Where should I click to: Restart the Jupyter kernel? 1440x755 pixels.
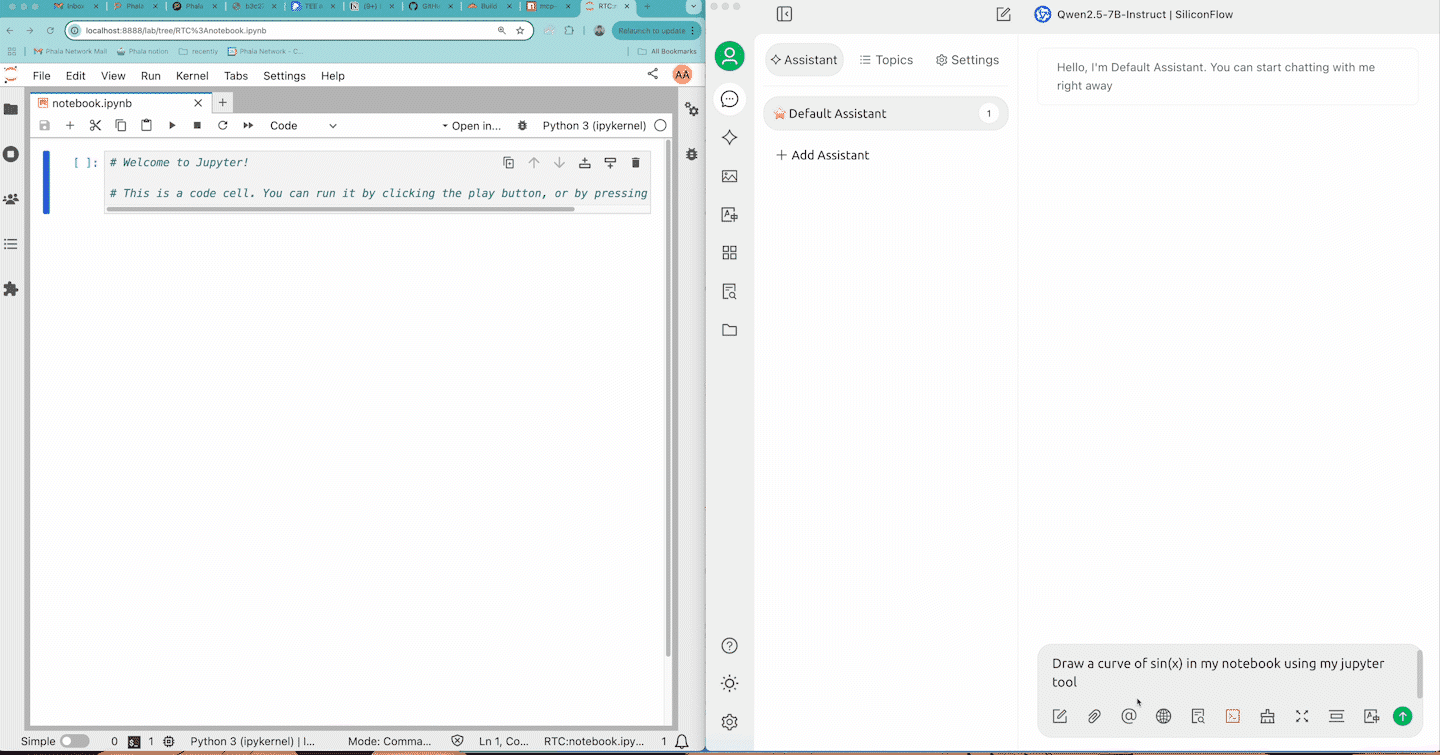click(223, 126)
